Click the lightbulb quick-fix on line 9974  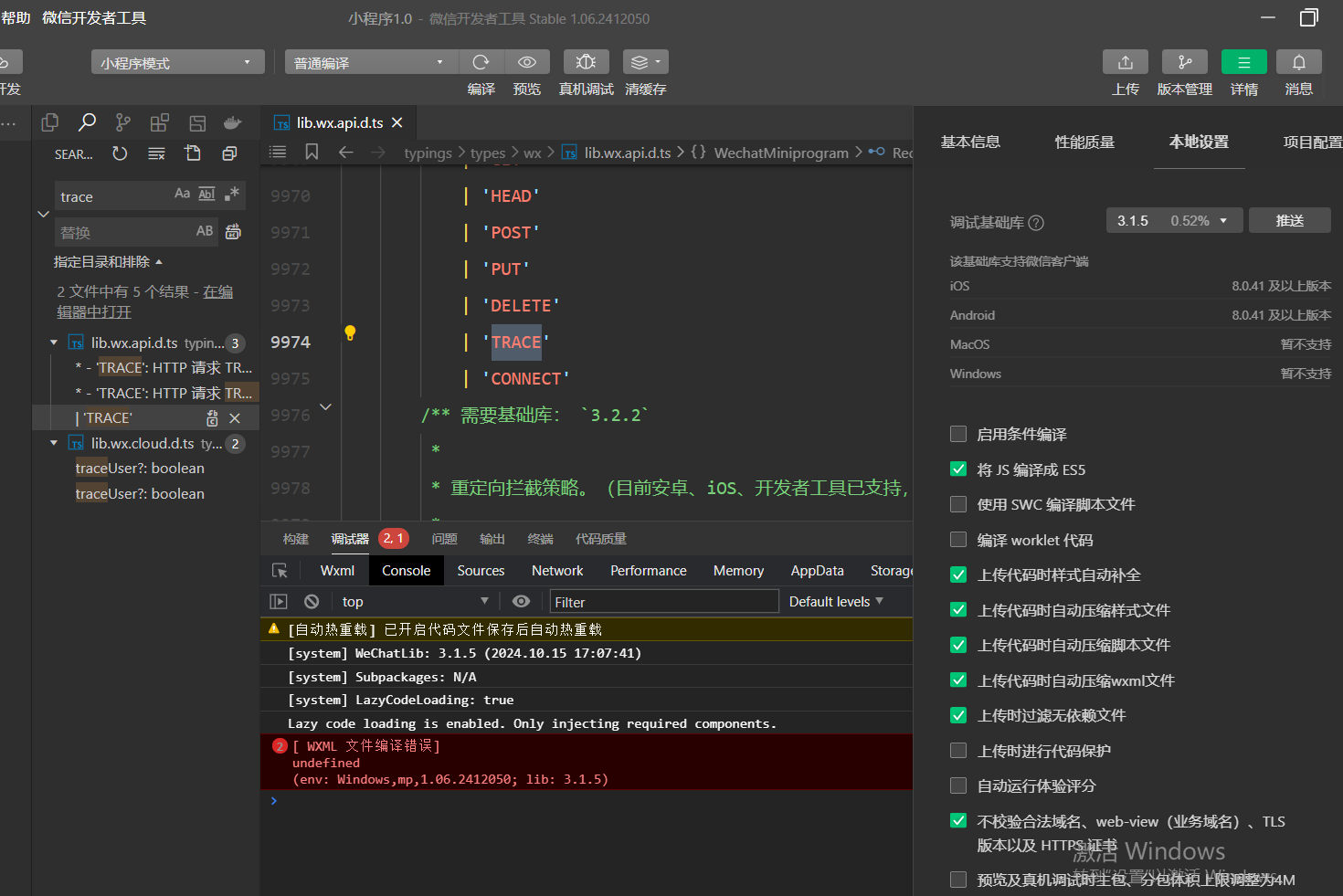pyautogui.click(x=350, y=332)
